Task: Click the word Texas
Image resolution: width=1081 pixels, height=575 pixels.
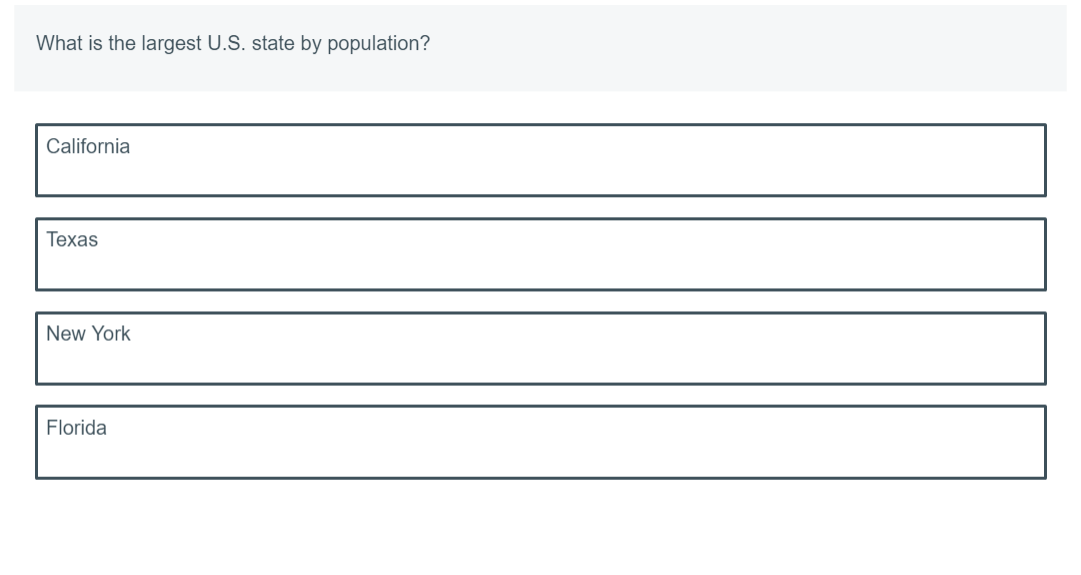Action: point(72,240)
